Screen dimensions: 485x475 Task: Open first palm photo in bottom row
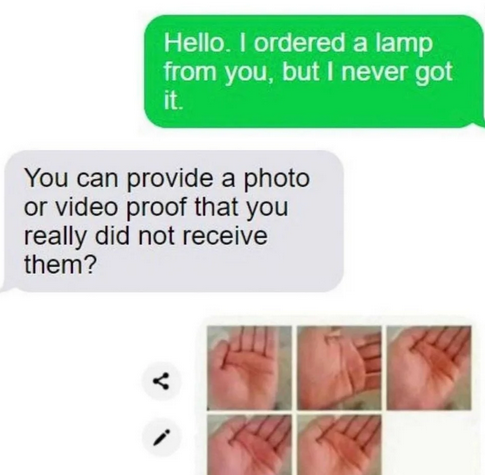(249, 445)
